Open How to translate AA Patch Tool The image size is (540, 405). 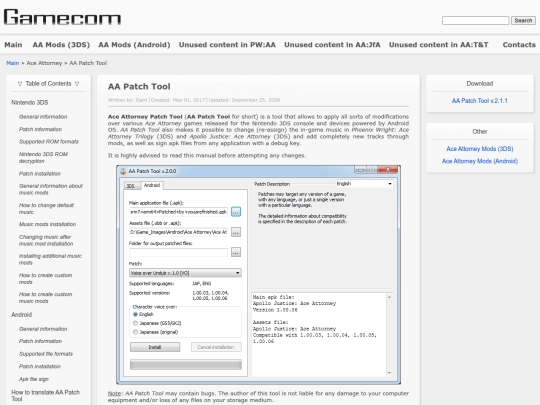[45, 395]
